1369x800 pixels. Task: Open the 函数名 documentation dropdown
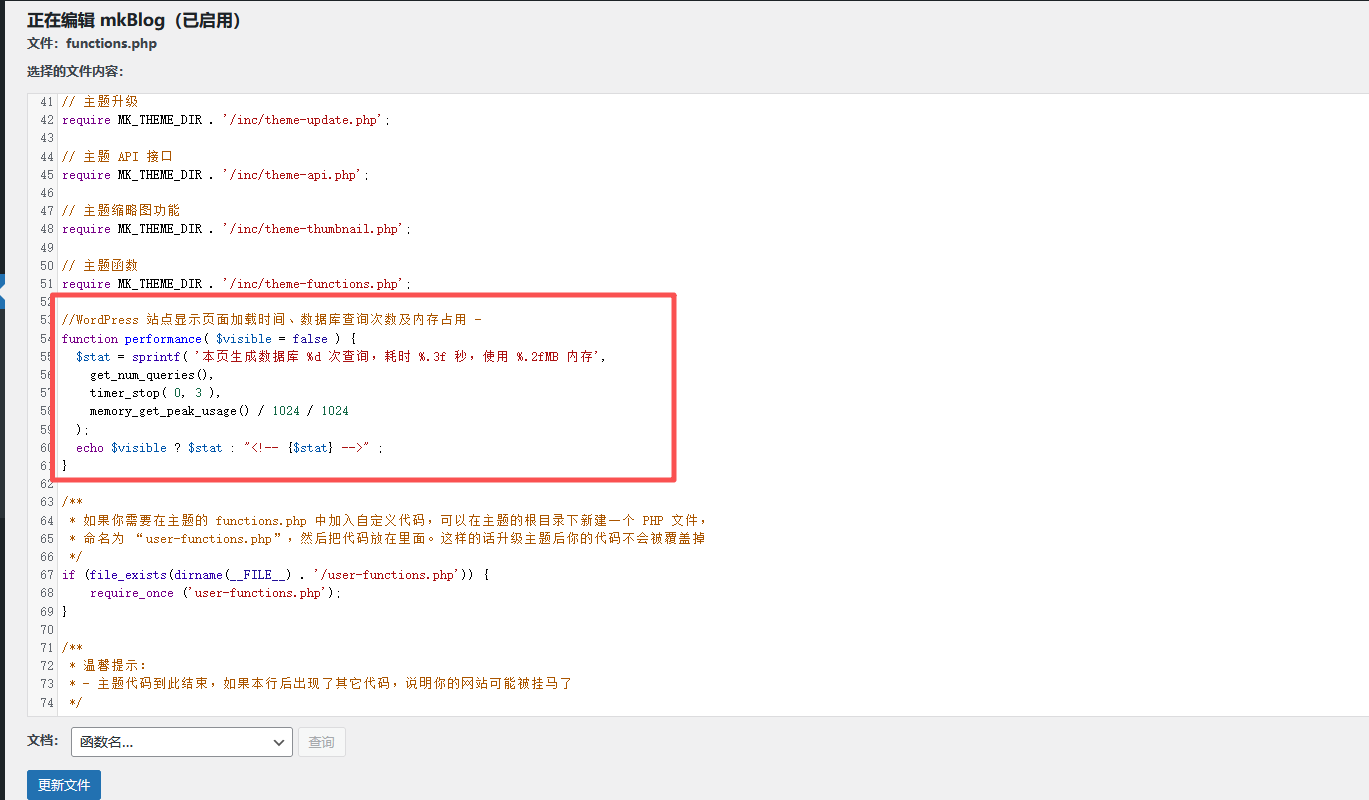pyautogui.click(x=170, y=742)
